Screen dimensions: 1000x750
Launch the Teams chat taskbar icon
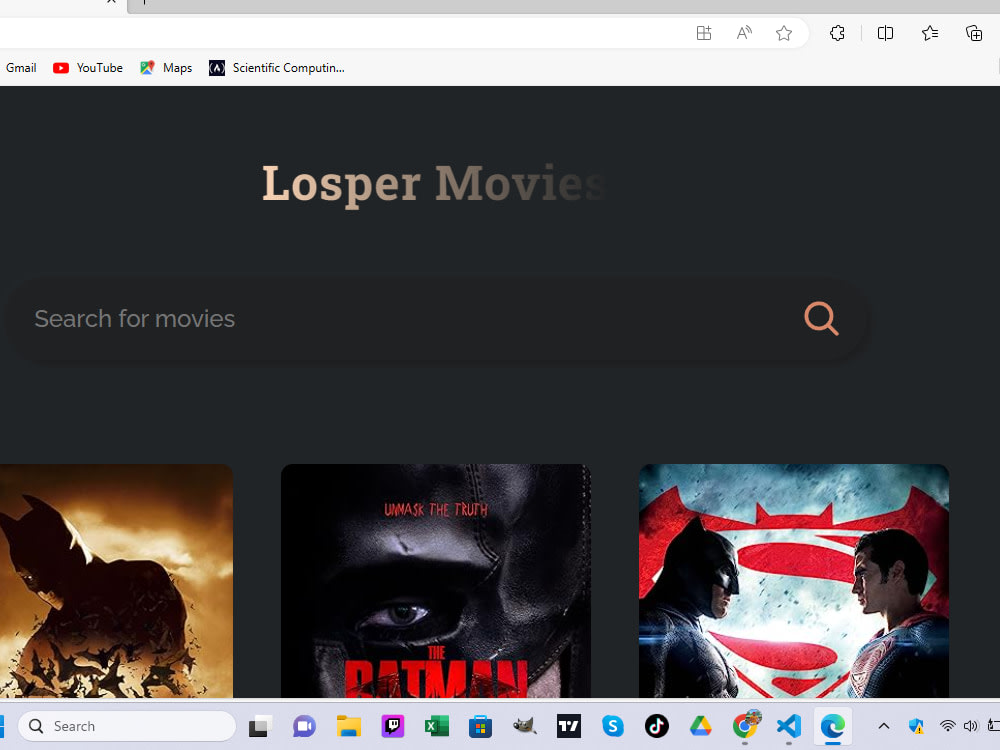(304, 726)
